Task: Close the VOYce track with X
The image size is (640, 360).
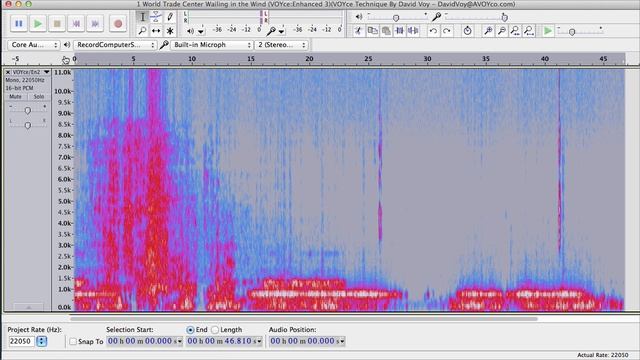Action: coord(8,72)
